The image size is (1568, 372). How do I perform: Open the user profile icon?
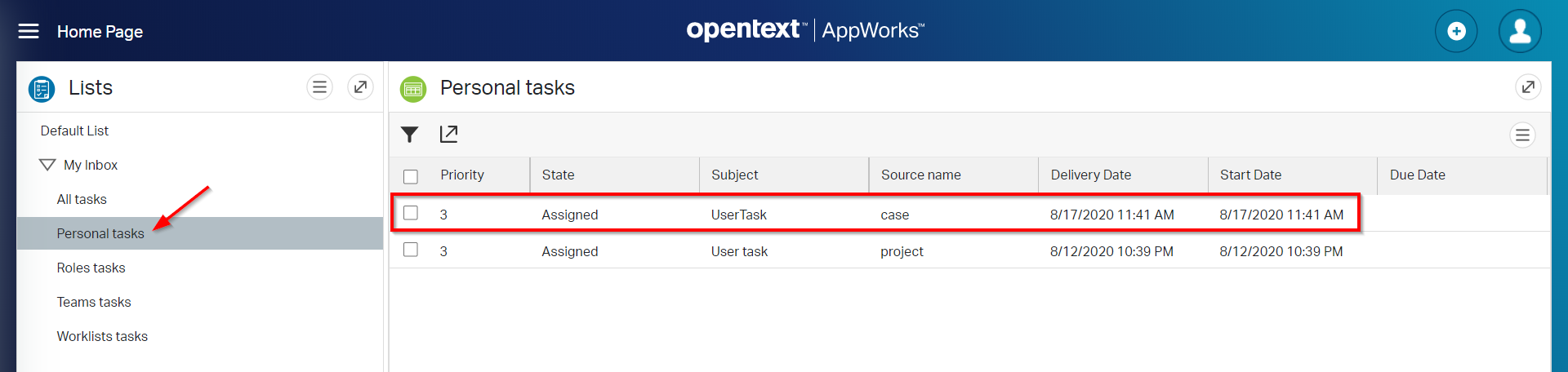pos(1520,31)
